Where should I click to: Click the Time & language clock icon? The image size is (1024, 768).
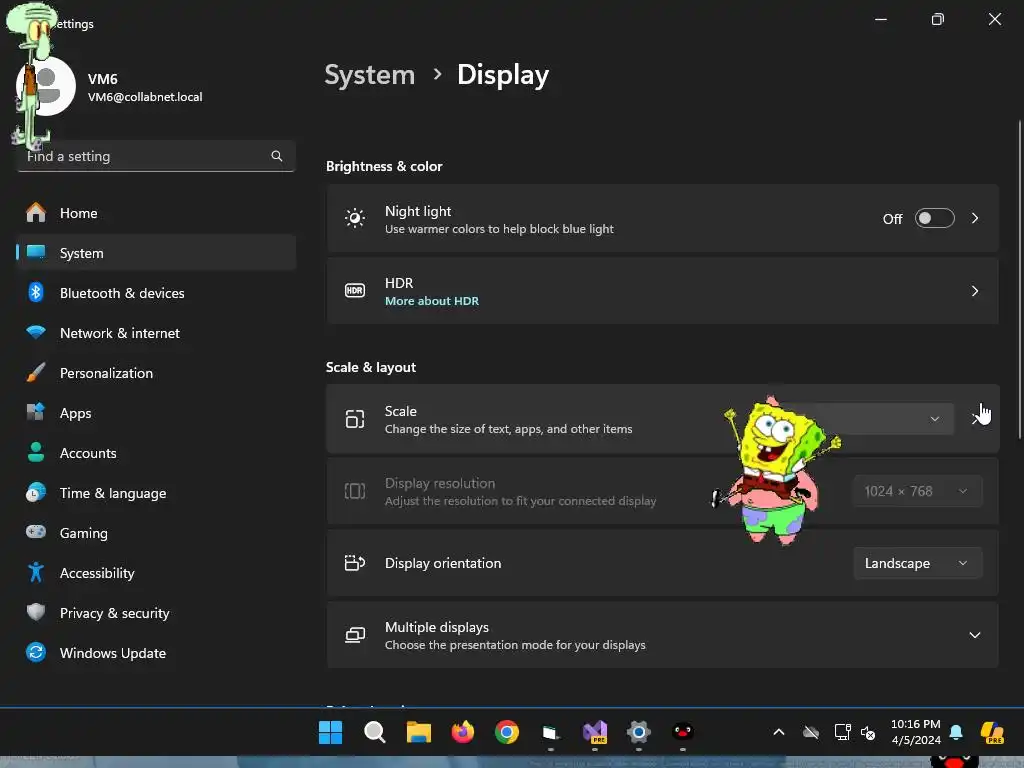click(36, 492)
